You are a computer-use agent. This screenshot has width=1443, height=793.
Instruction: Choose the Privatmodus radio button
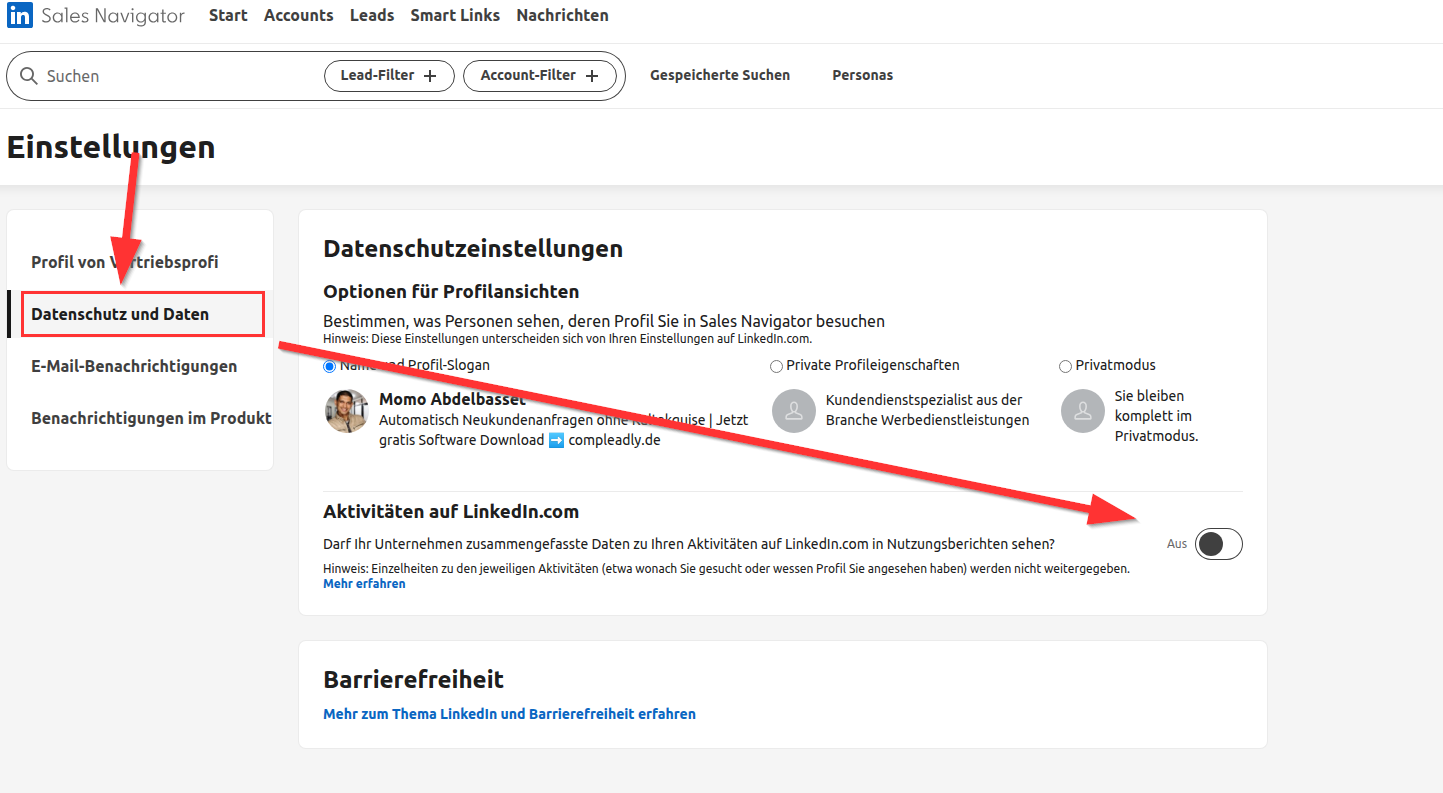(1065, 366)
